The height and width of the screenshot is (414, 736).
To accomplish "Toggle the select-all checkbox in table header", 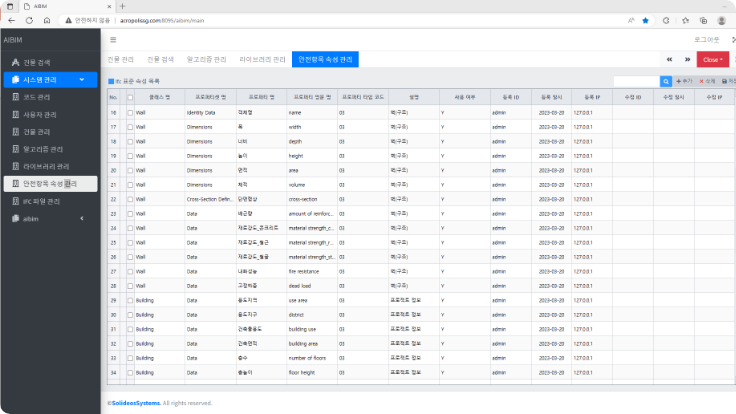I will tap(128, 97).
